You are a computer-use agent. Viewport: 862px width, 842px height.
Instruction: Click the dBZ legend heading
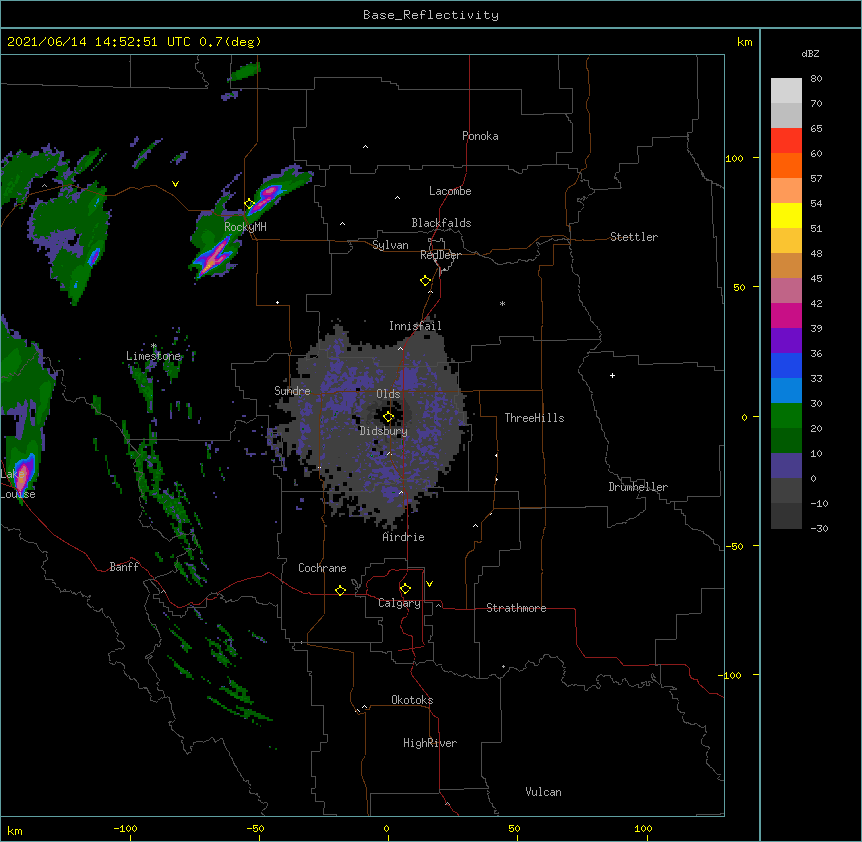[810, 53]
